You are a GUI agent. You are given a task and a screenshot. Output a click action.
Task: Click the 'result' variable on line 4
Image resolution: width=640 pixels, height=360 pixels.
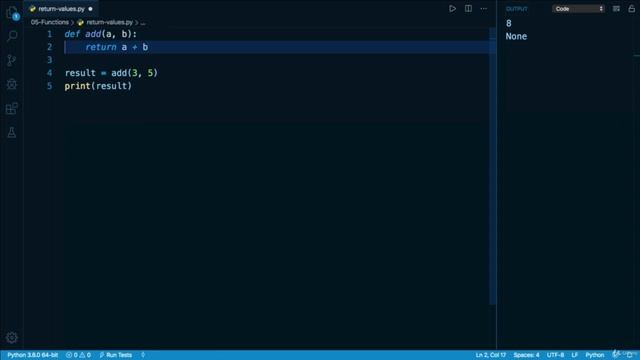click(x=80, y=73)
